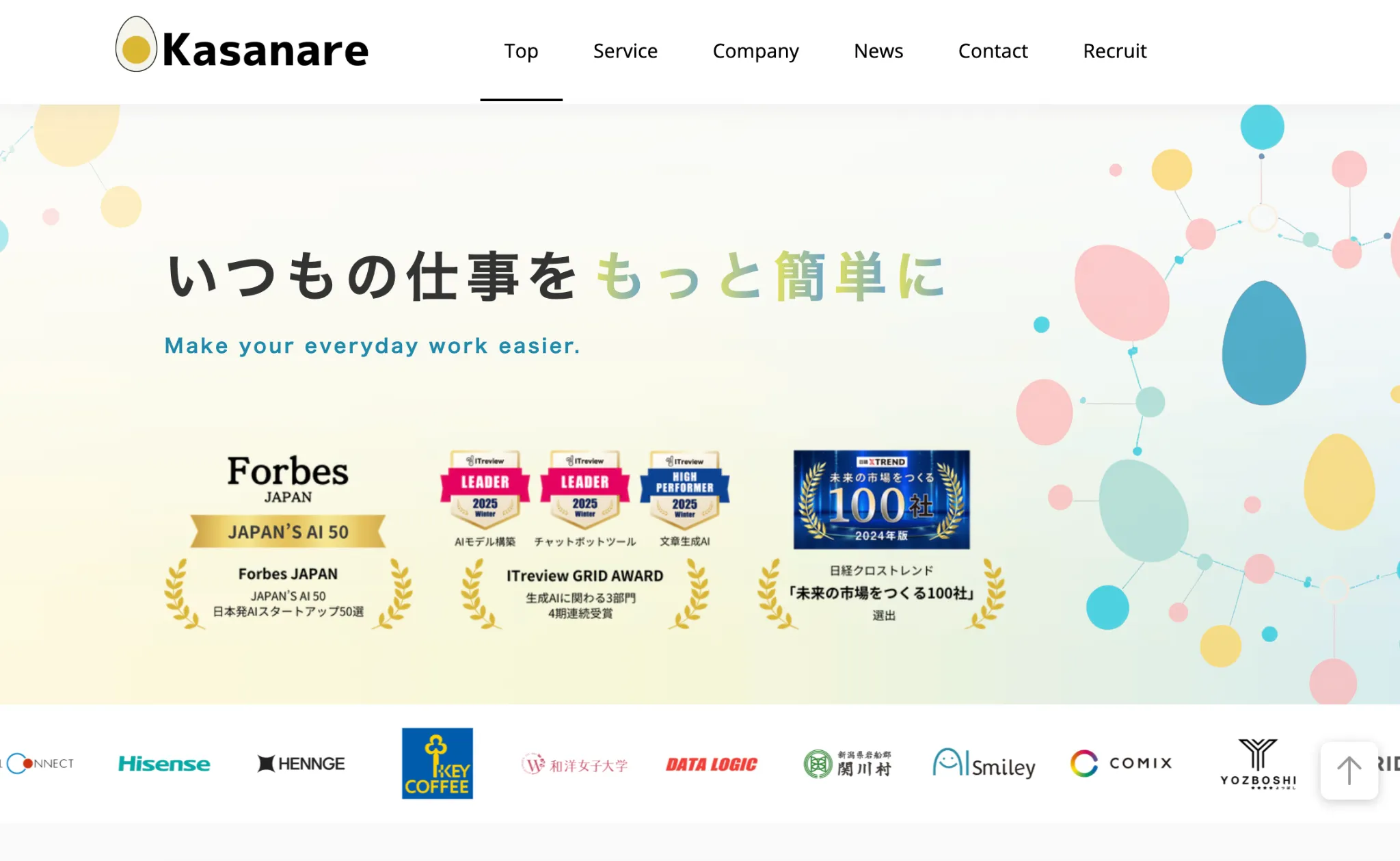Screen dimensions: 1400x861
Task: Click the AI Smiley logo
Action: click(984, 763)
